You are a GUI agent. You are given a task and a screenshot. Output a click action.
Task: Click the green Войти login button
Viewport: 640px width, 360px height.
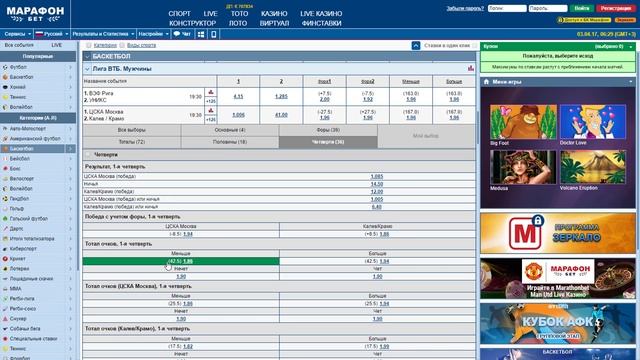(582, 8)
